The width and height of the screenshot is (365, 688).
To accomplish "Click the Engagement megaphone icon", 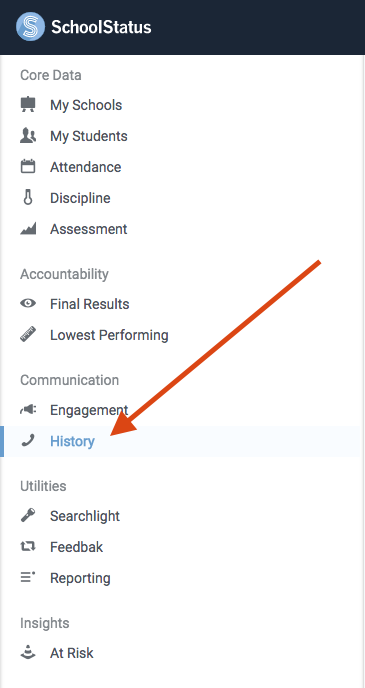I will click(28, 410).
